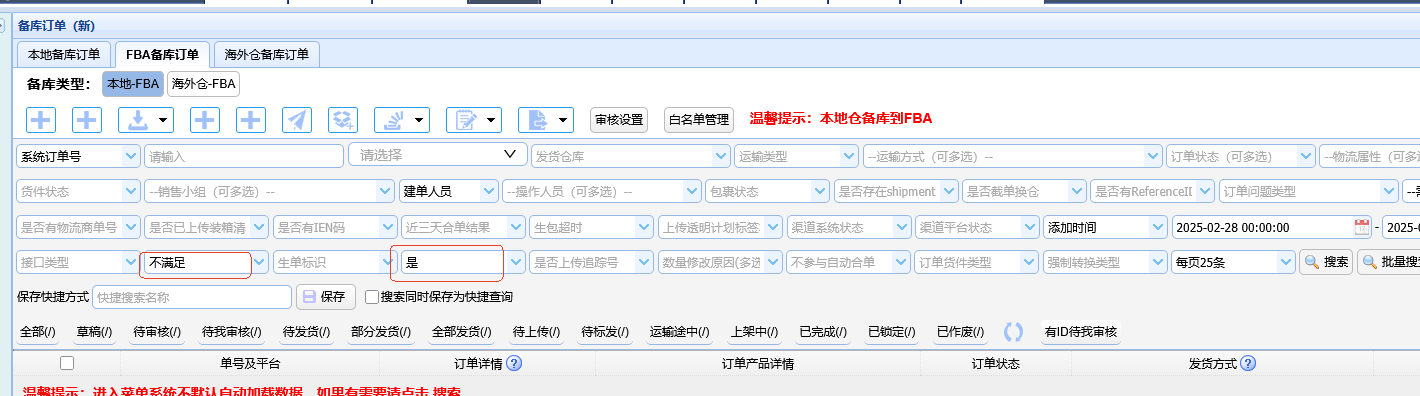Expand the 请选择 dropdown
This screenshot has height=396, width=1420.
[x=438, y=155]
